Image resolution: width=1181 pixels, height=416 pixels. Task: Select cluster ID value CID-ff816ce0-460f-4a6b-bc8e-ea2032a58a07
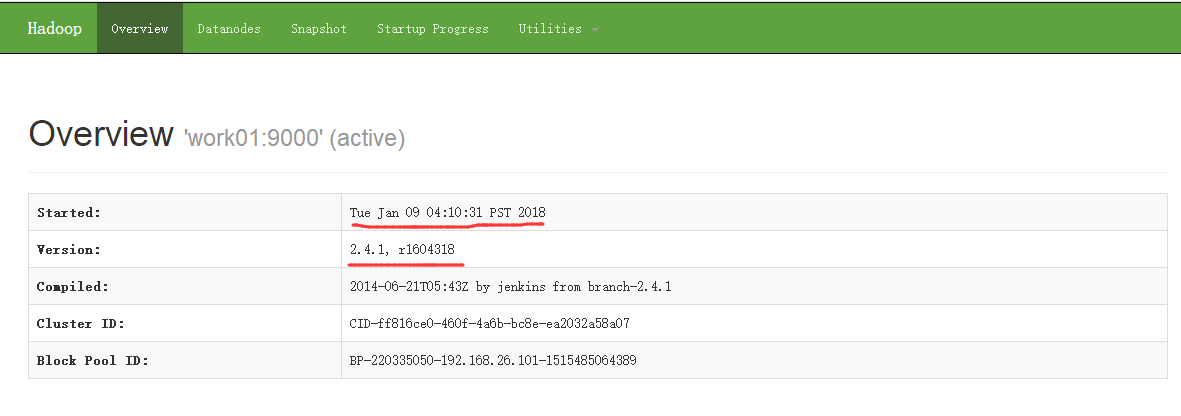point(490,323)
